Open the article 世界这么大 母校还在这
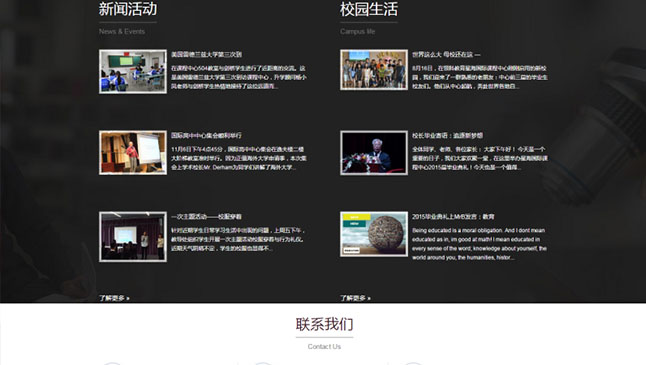Viewport: 646px width, 365px height. pyautogui.click(x=446, y=54)
